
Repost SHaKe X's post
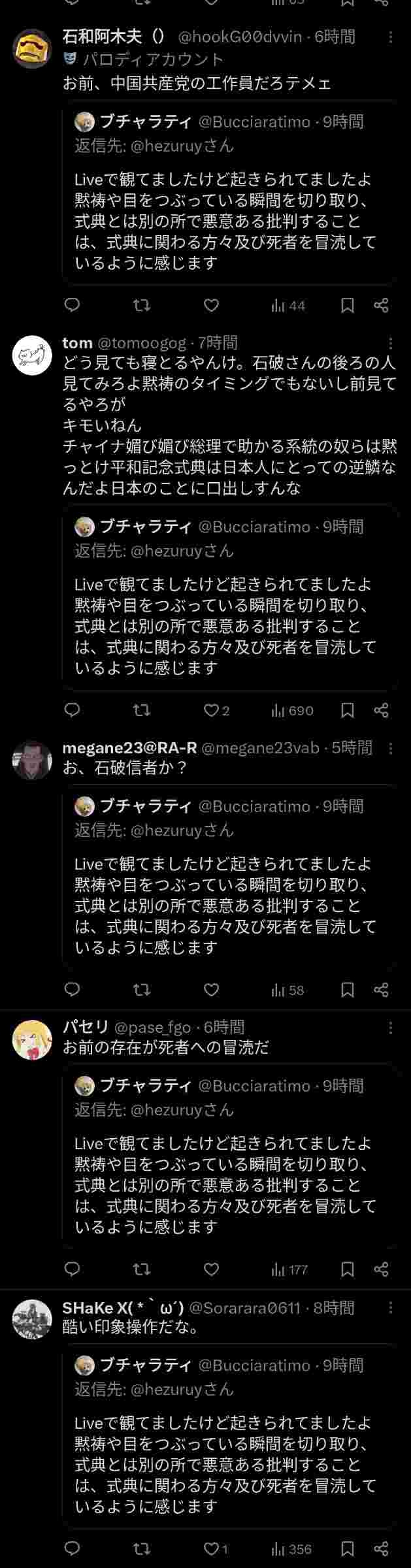click(x=142, y=1549)
